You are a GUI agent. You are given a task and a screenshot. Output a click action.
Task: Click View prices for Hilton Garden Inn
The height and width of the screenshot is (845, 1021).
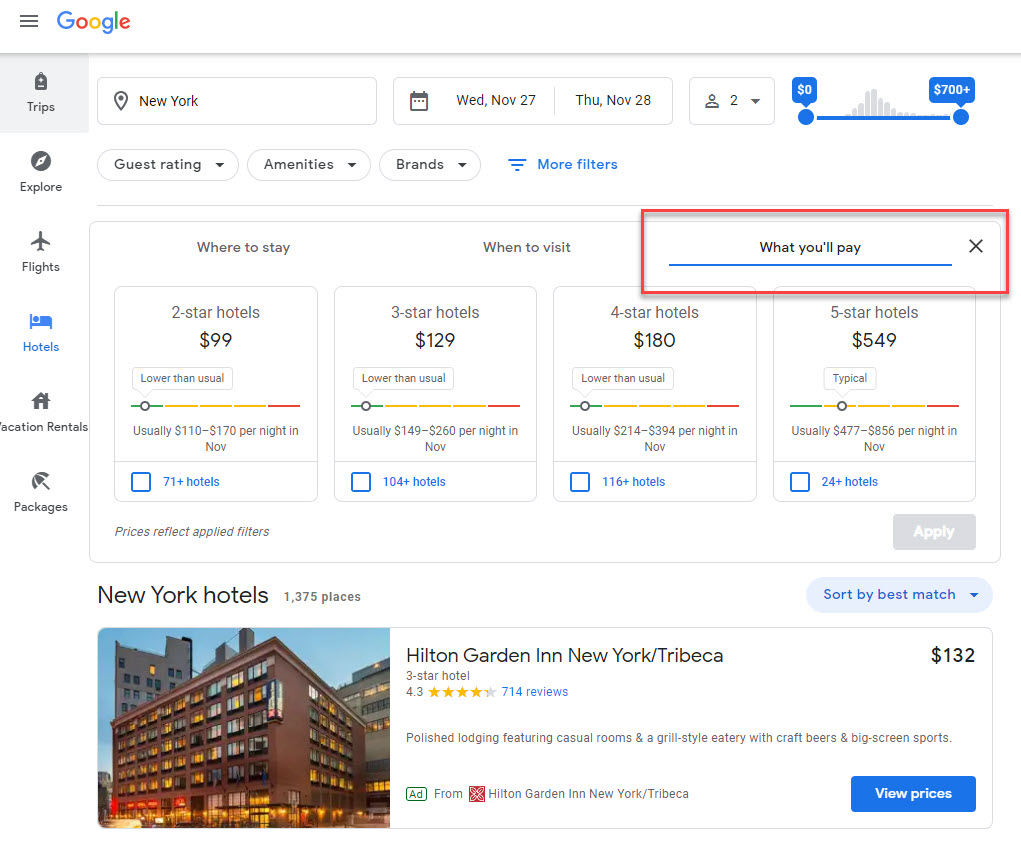click(x=912, y=793)
